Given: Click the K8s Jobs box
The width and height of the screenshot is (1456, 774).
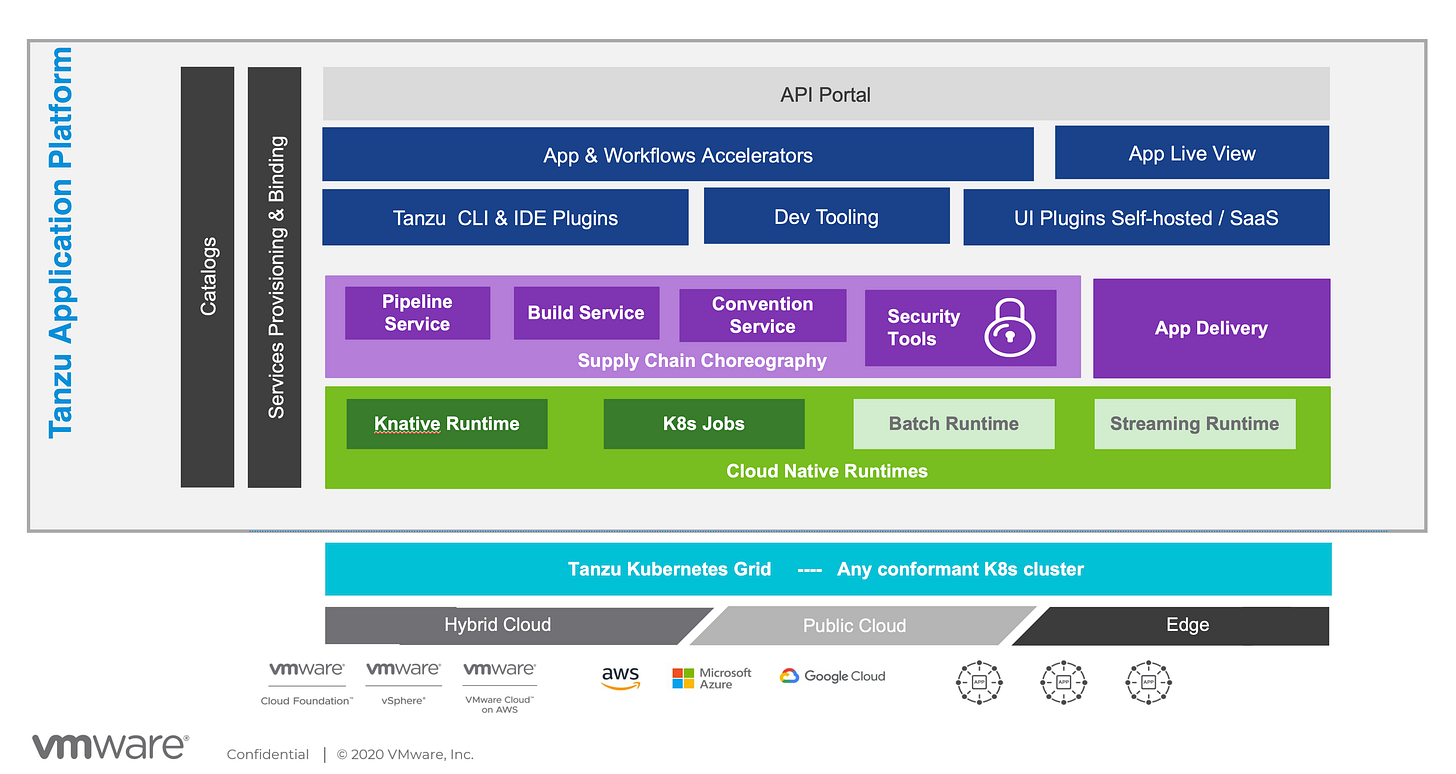Looking at the screenshot, I should (704, 424).
